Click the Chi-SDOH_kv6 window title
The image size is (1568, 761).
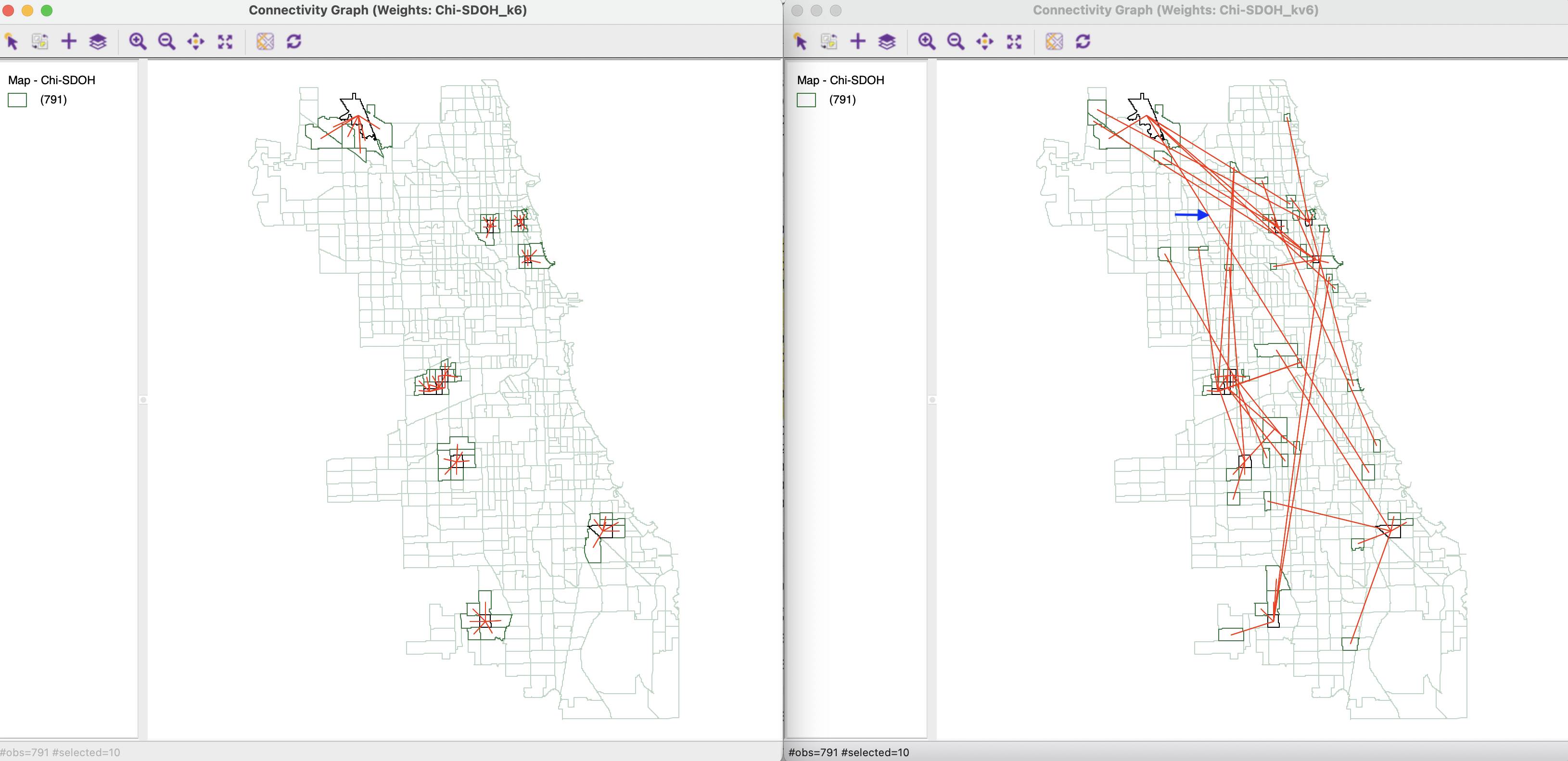point(1175,11)
